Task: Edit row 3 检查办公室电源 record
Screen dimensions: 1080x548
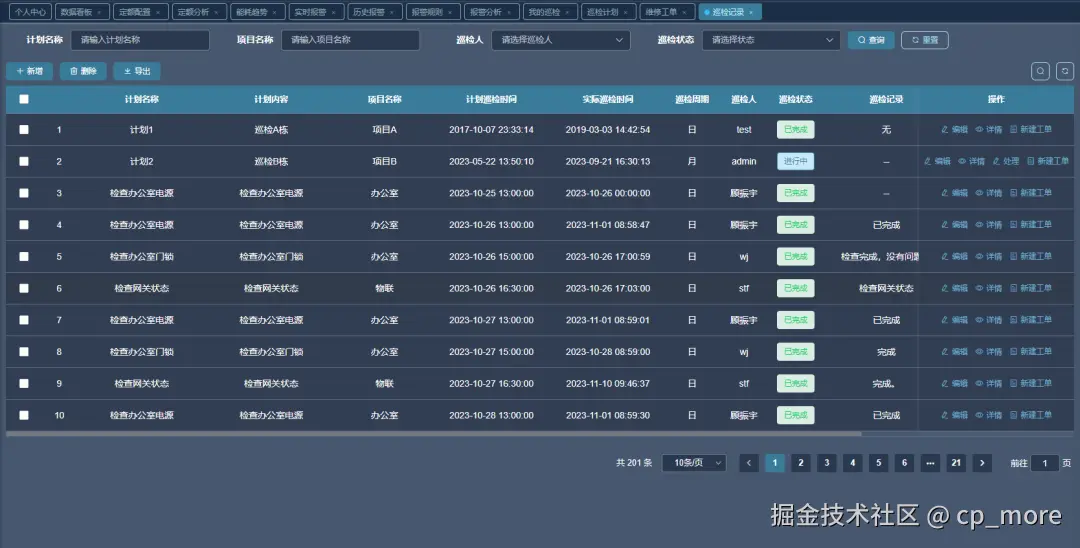Action: [x=955, y=193]
